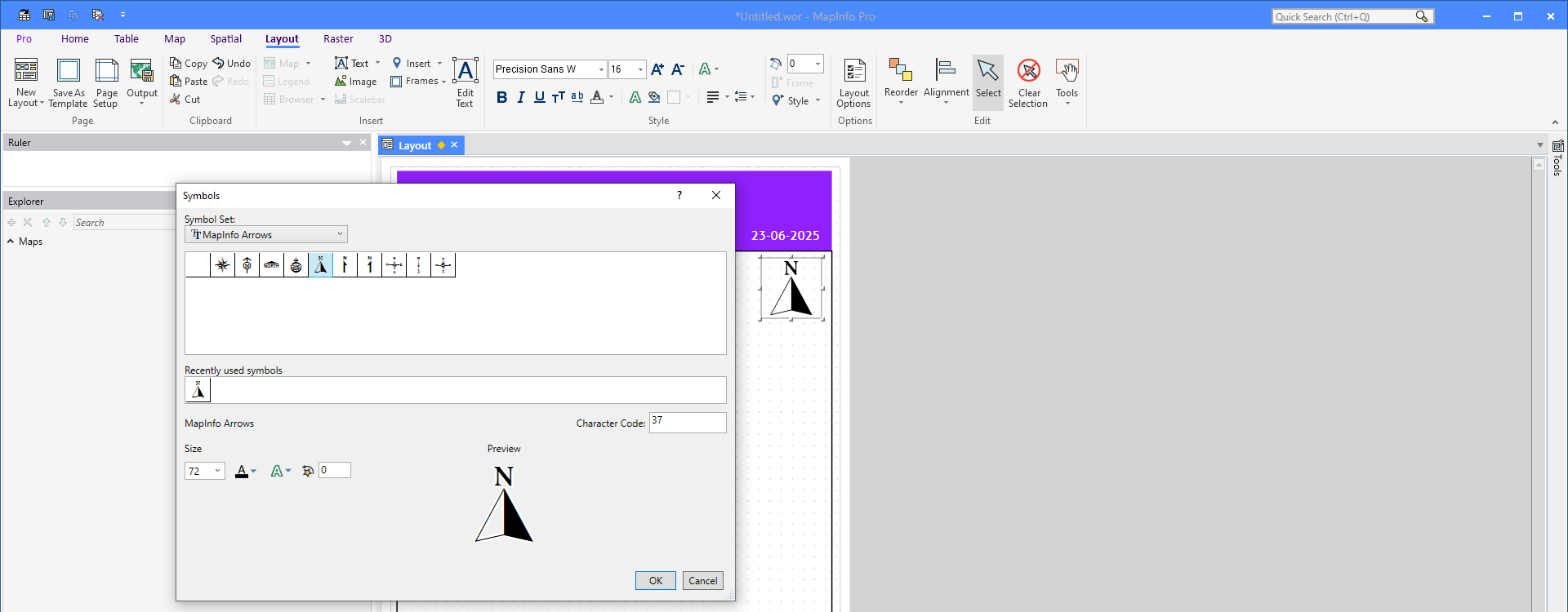1568x612 pixels.
Task: Cancel the Symbols dialog
Action: tap(703, 580)
